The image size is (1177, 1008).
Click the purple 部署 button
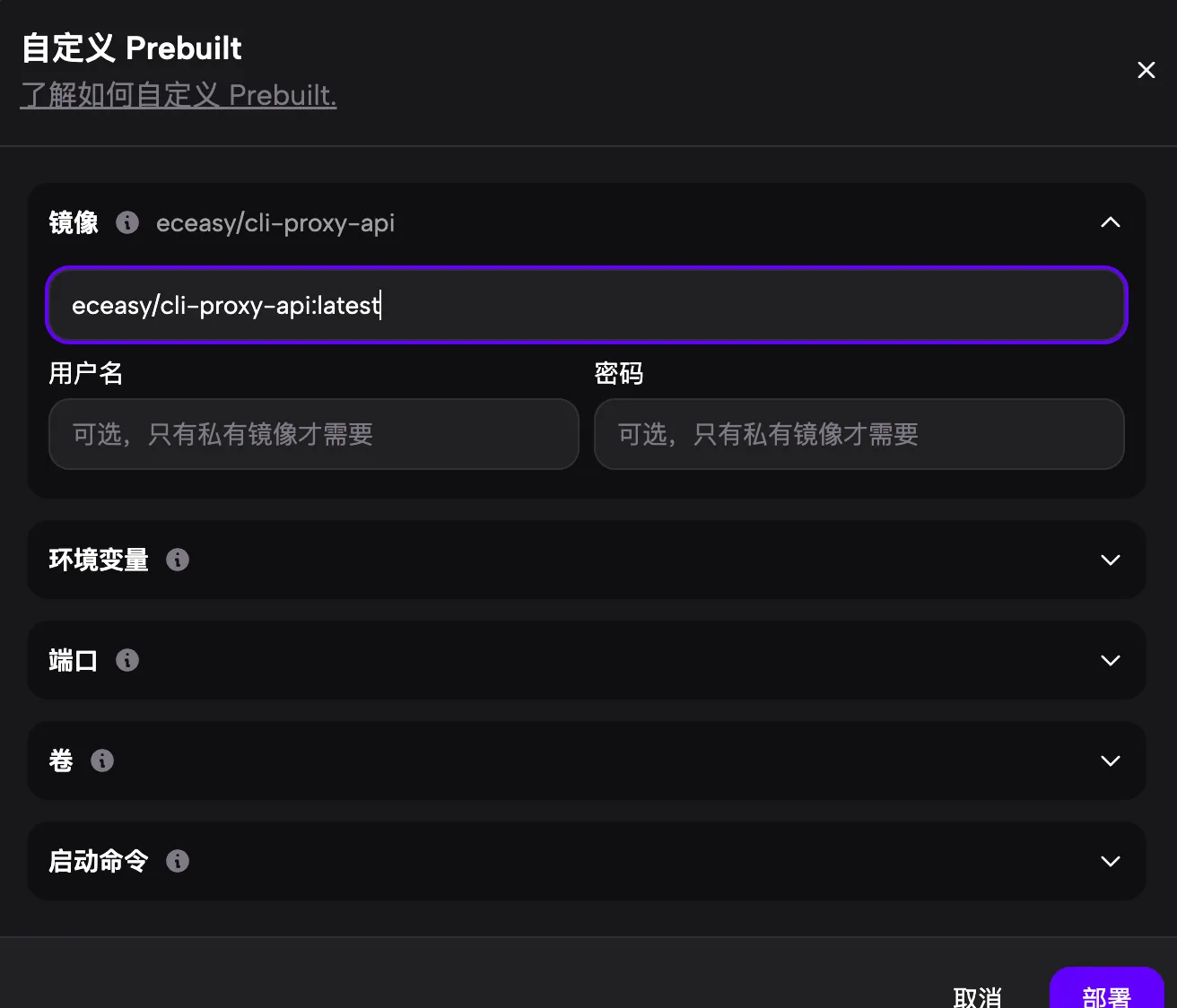point(1106,992)
